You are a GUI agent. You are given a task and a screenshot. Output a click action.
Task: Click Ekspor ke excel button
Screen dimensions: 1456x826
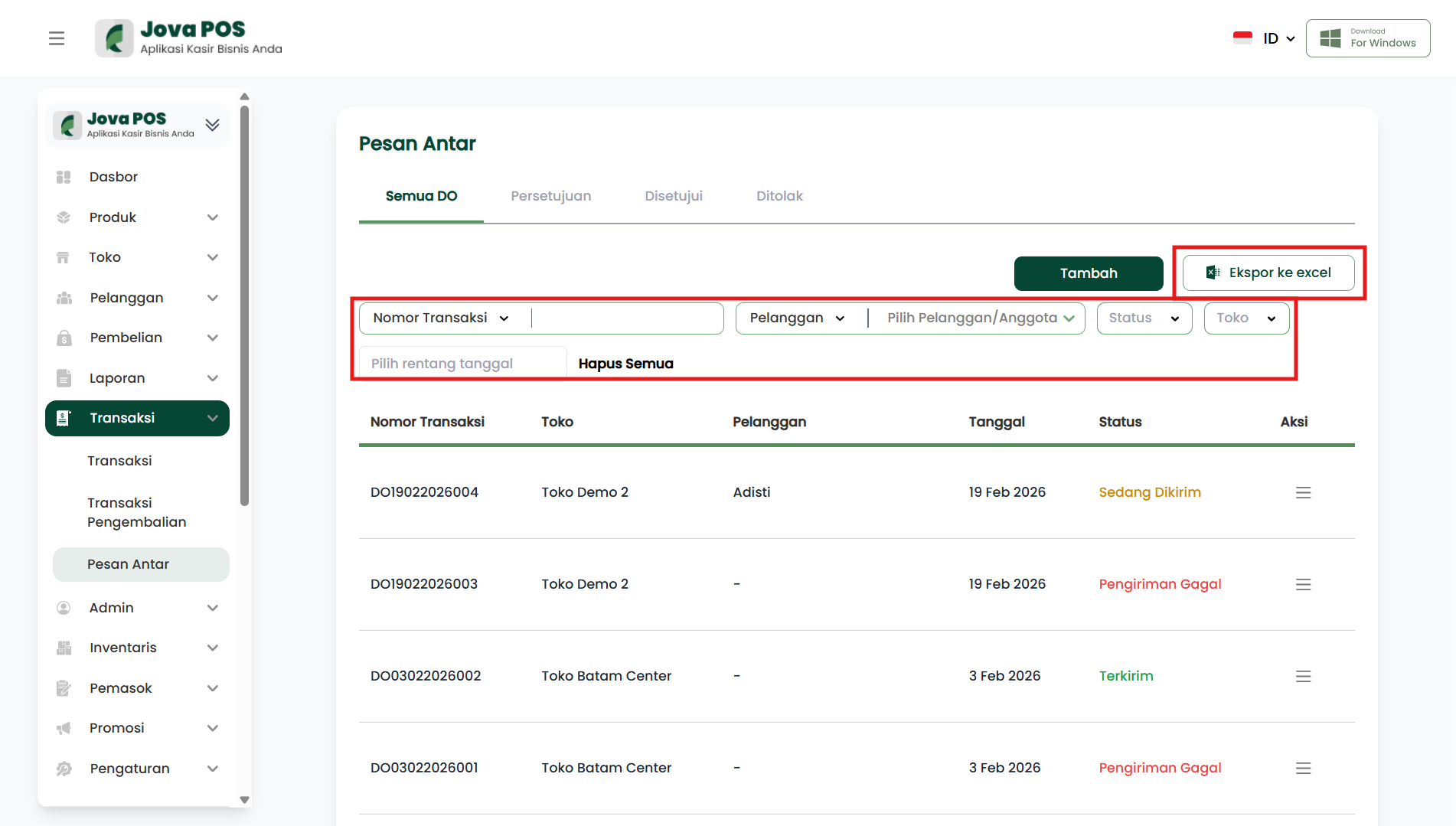click(1268, 273)
